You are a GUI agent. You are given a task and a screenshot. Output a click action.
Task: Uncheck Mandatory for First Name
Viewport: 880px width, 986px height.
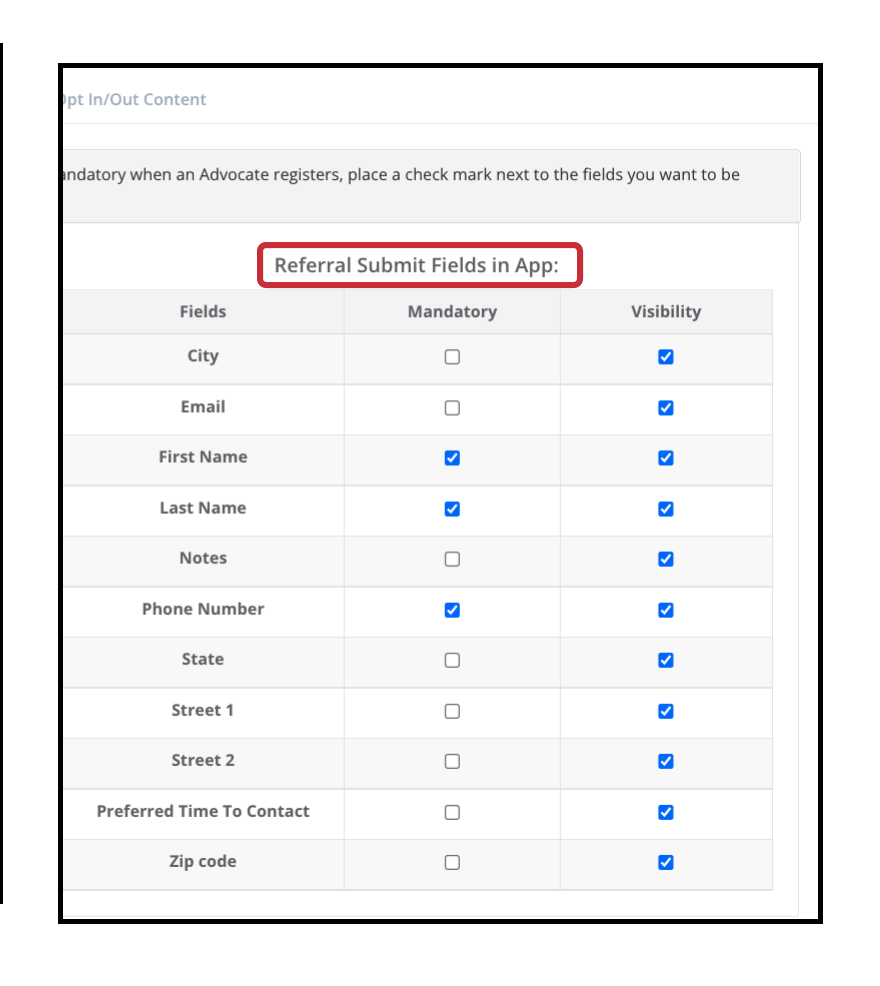[x=452, y=458]
